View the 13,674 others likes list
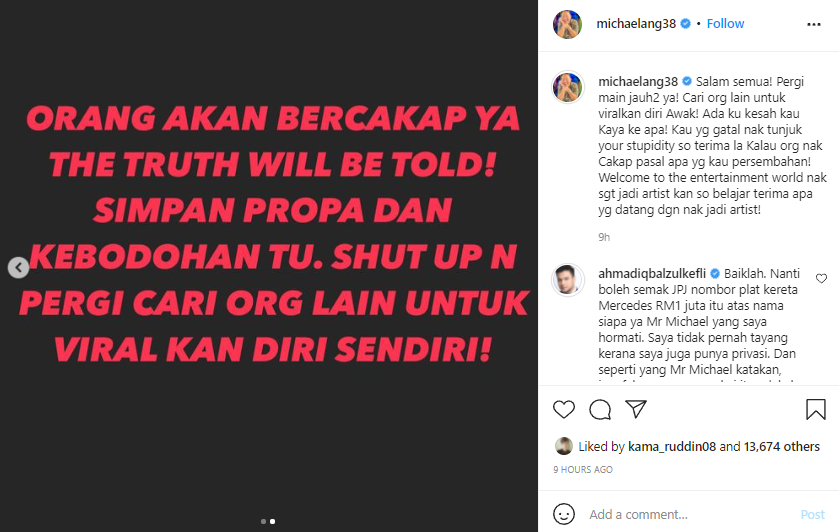Screen dimensions: 839x532 [x=781, y=446]
